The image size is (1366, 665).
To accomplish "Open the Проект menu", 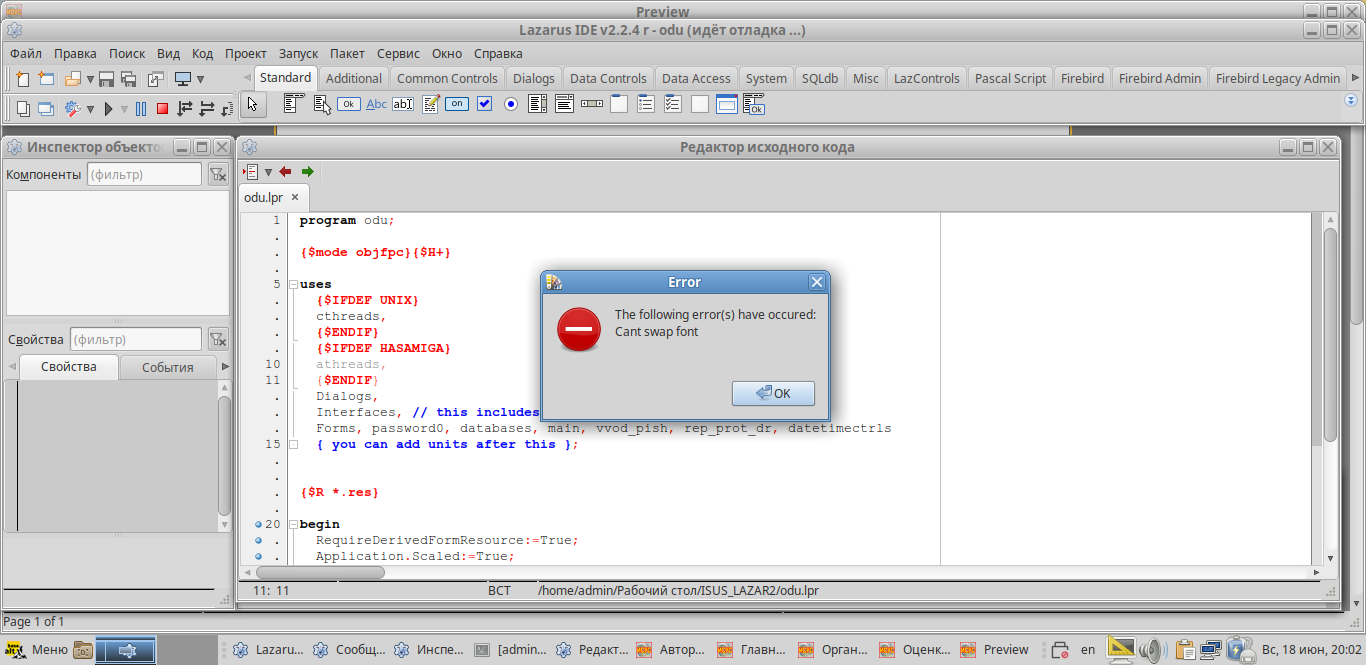I will (x=245, y=54).
